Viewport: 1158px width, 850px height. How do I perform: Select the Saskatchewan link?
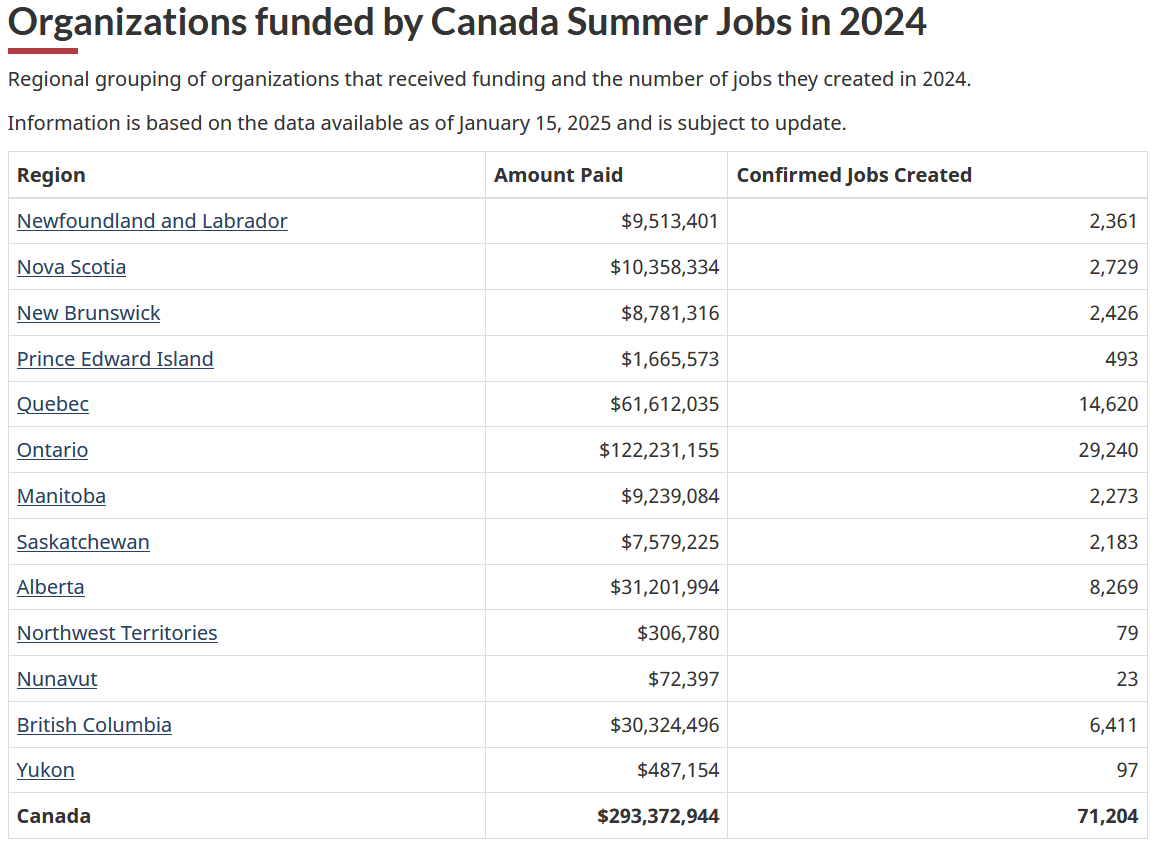click(83, 542)
